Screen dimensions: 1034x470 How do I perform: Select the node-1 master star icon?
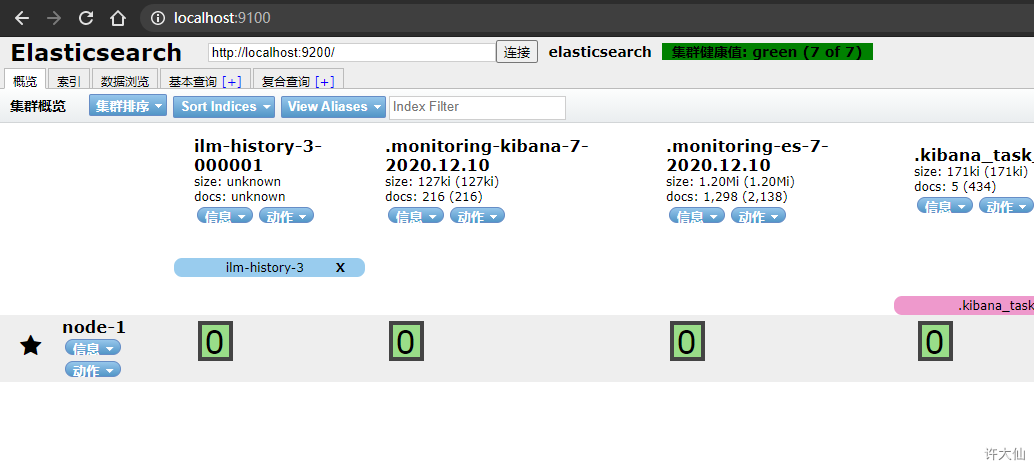(x=30, y=345)
